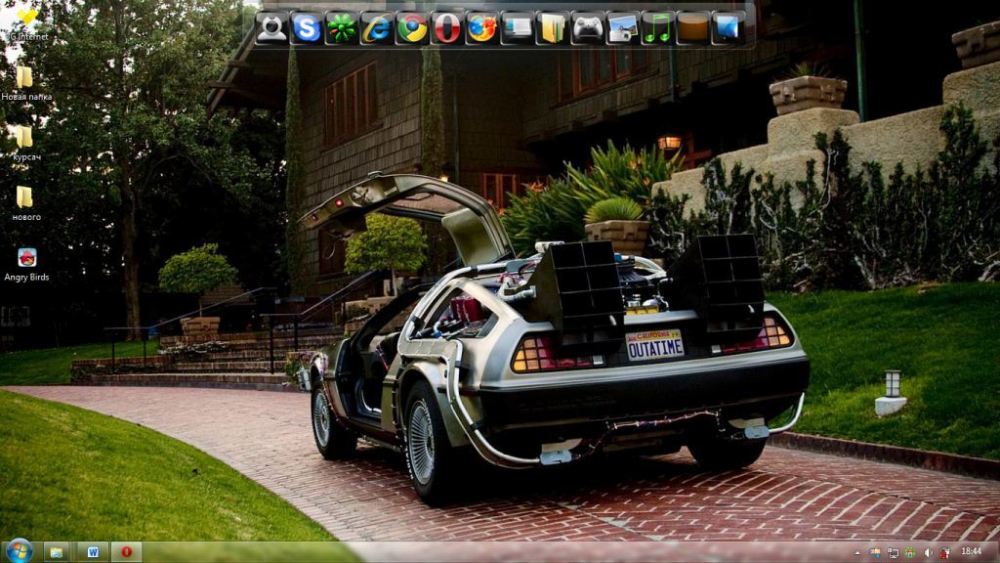Open the clock showing 18:44
Screen dimensions: 1000x563
click(971, 552)
